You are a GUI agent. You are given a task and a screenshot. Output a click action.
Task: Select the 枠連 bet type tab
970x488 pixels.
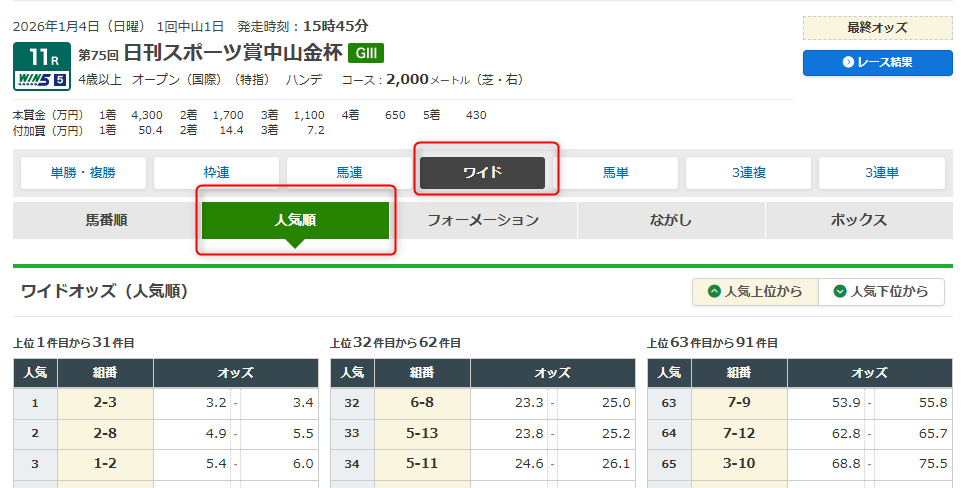click(x=216, y=173)
